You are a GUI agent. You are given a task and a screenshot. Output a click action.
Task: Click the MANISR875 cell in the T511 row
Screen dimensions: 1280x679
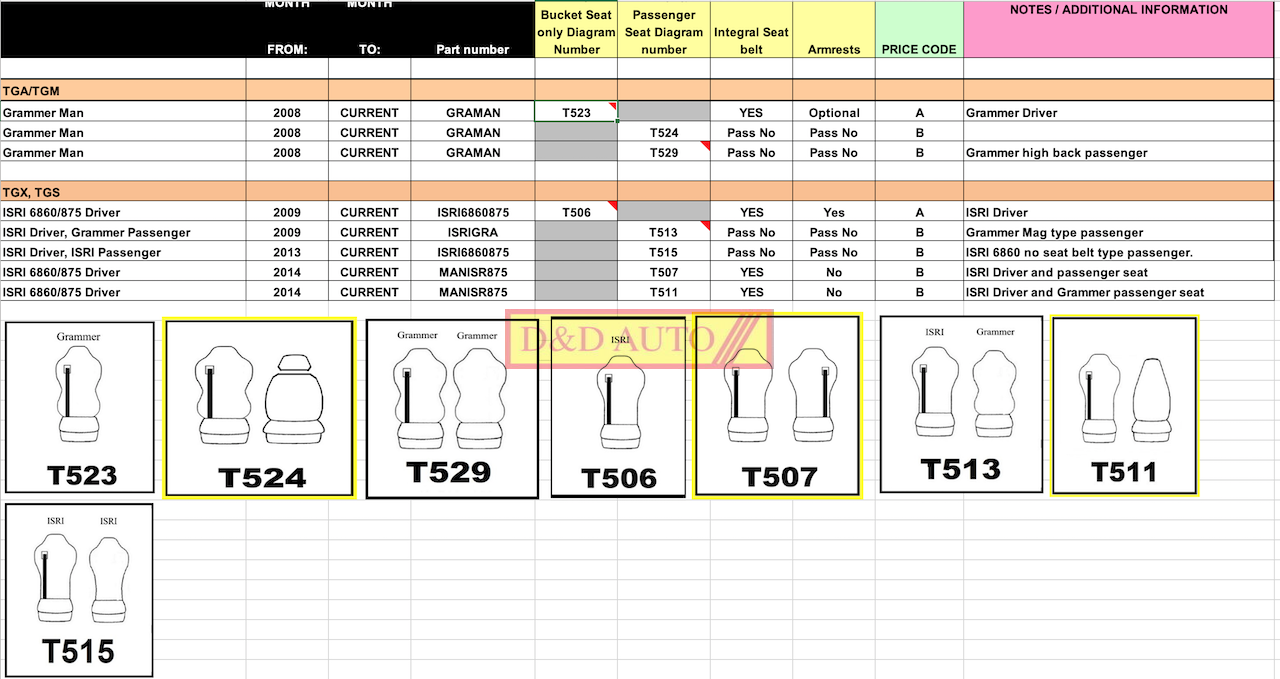click(473, 292)
